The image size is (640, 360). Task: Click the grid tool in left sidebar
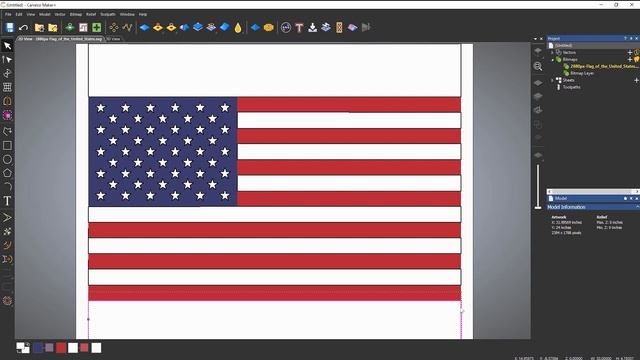click(7, 87)
